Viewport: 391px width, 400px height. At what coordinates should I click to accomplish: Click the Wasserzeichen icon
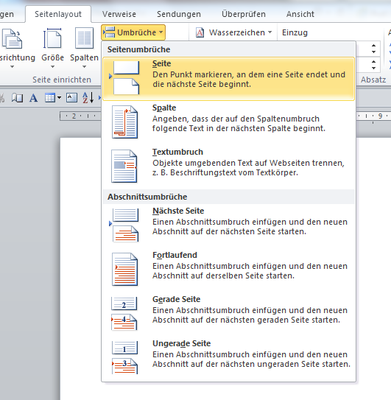pos(200,33)
